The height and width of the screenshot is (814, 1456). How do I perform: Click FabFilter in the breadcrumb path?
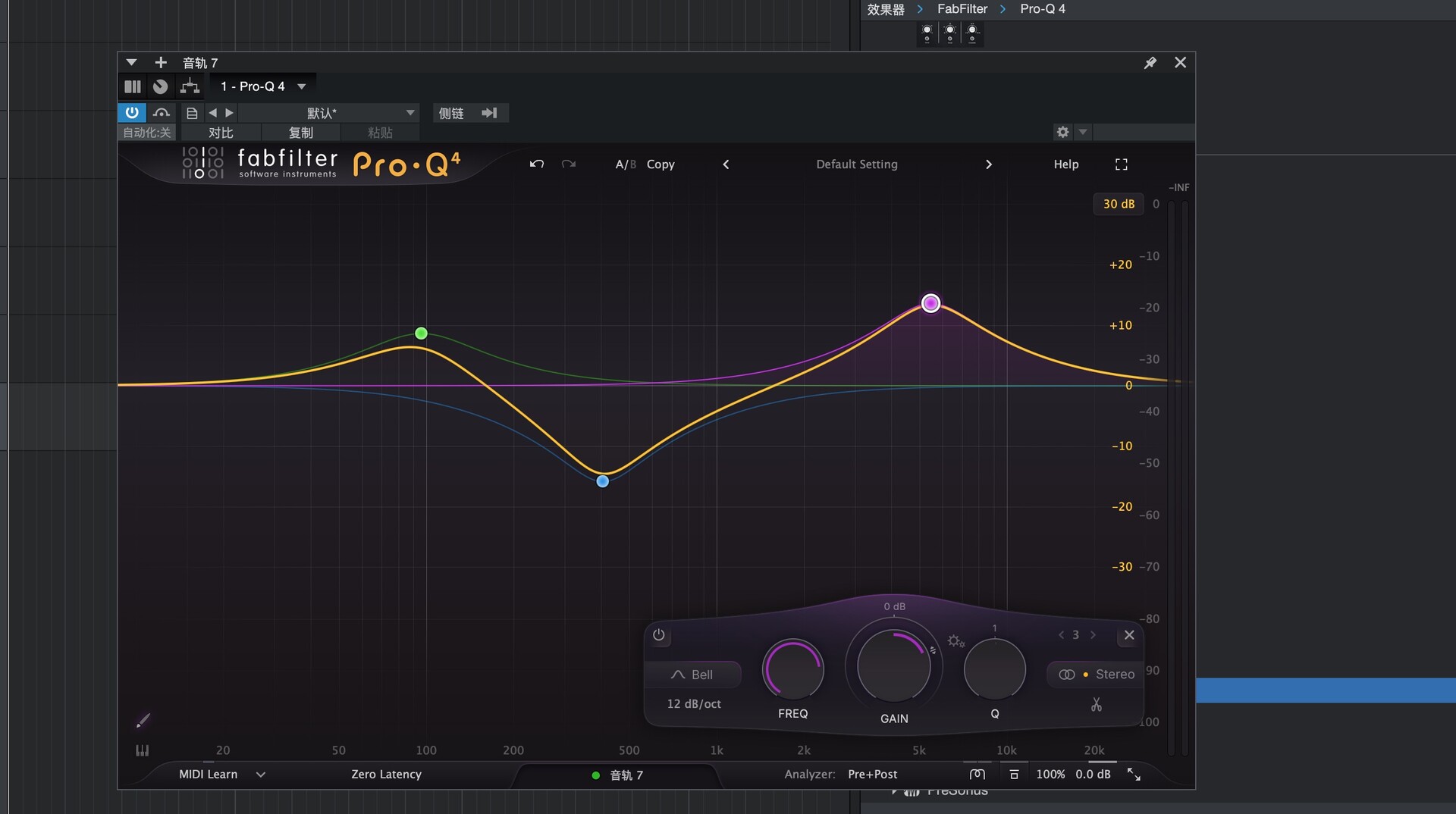[962, 9]
